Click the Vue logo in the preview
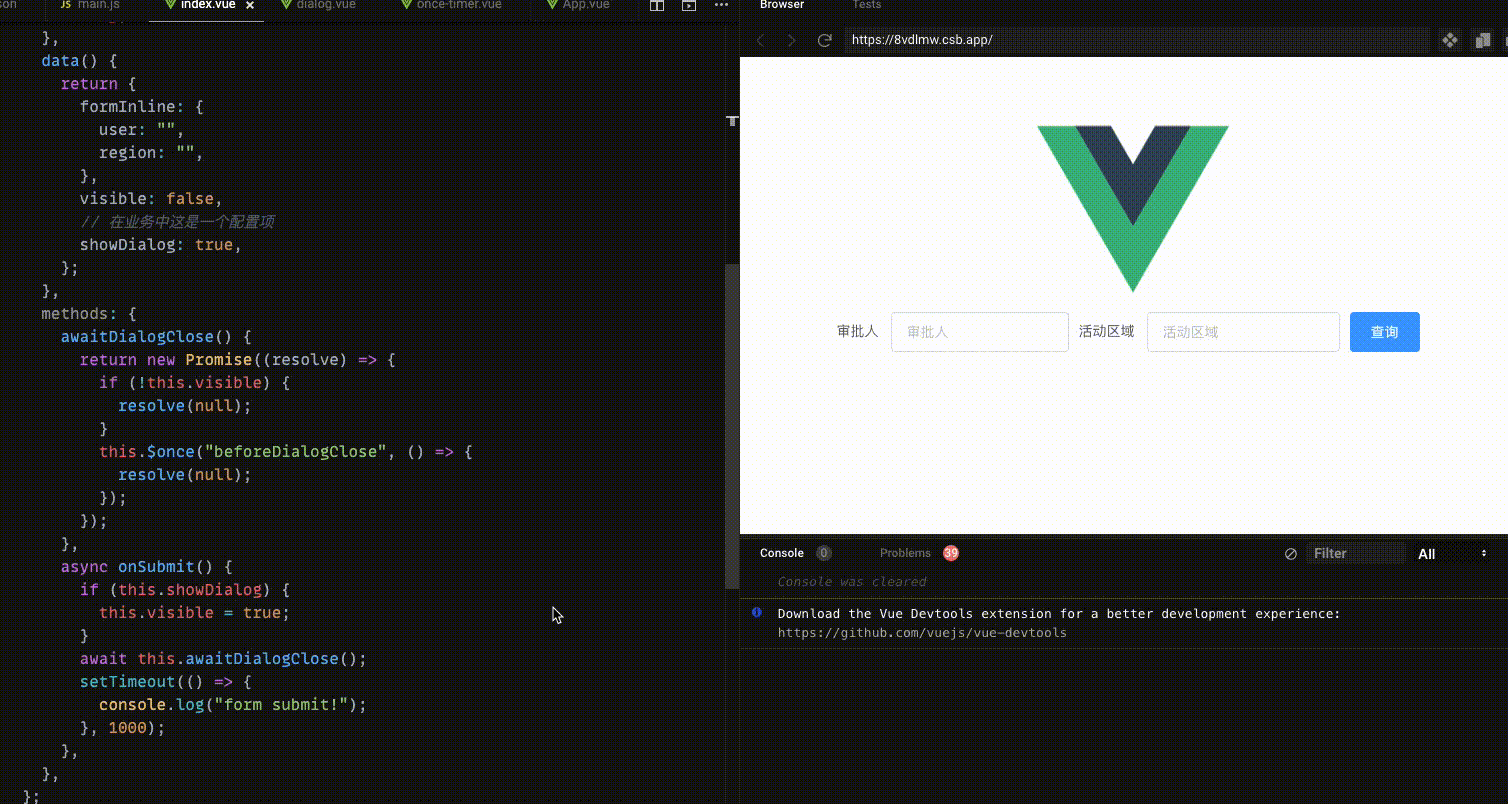Viewport: 1508px width, 804px height. coord(1133,208)
